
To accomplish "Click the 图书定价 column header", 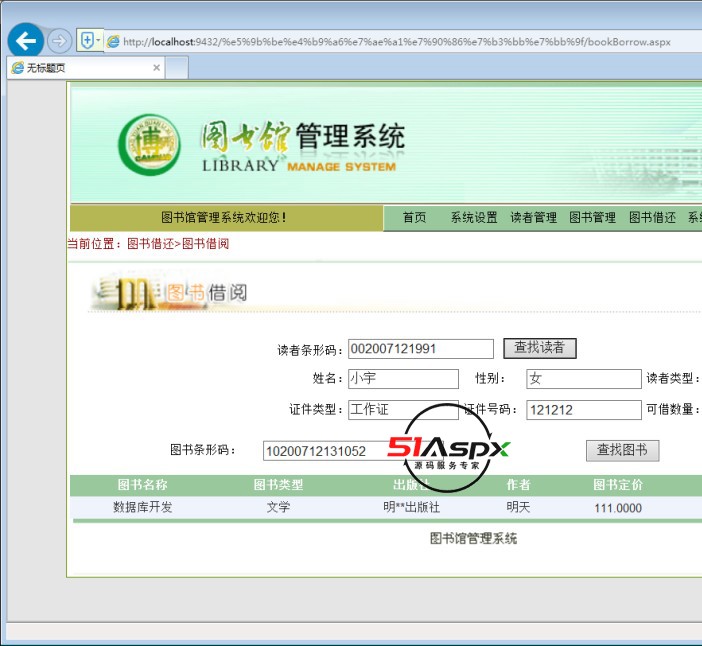I will [x=618, y=484].
